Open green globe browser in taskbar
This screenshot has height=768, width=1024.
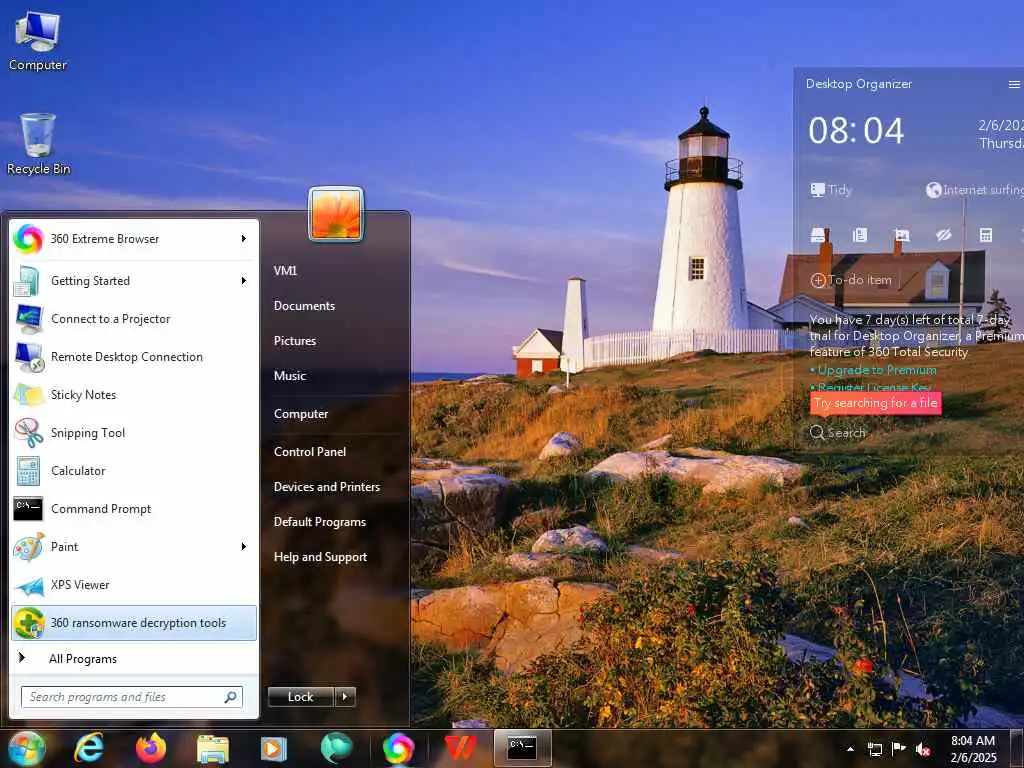click(336, 748)
